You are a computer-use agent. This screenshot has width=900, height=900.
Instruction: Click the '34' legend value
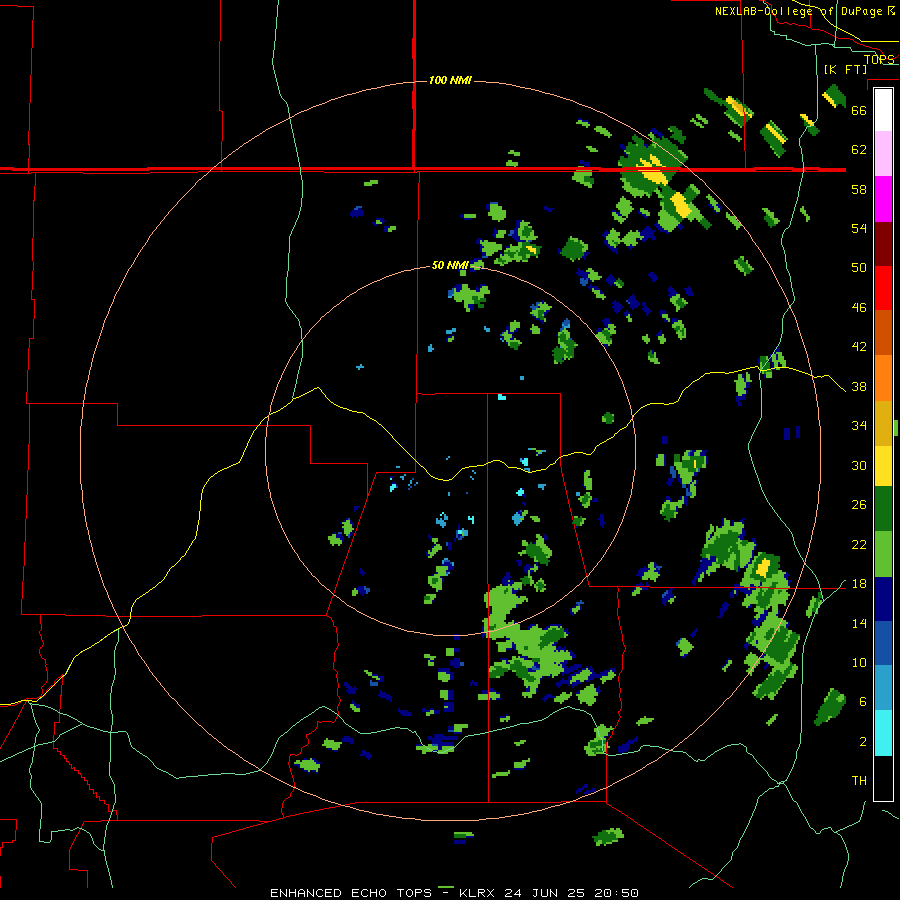[859, 426]
